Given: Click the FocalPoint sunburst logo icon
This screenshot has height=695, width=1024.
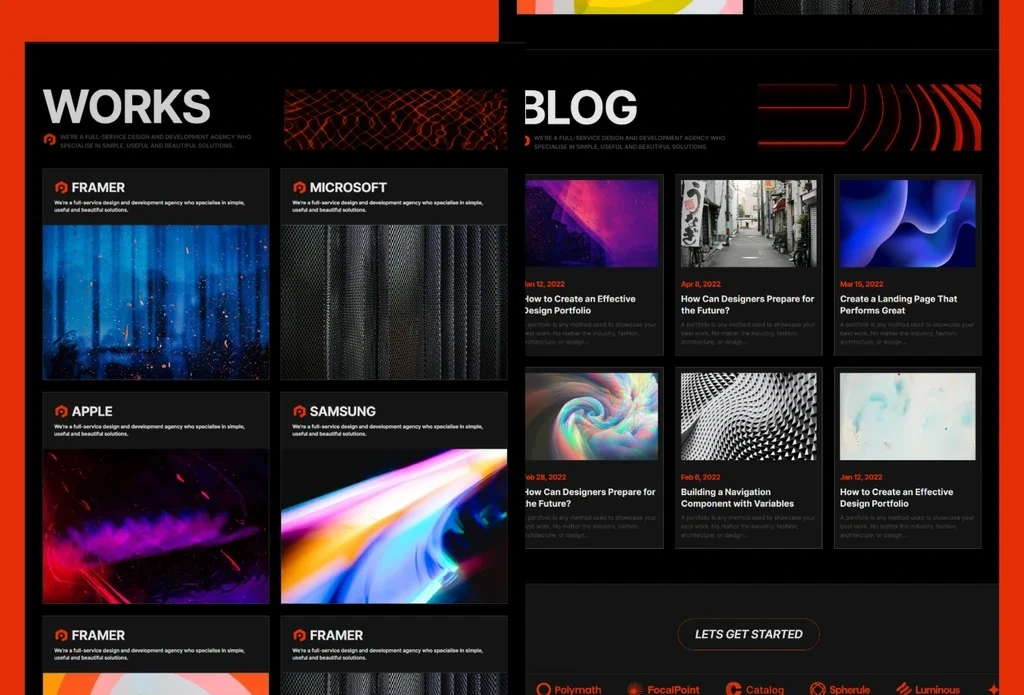Looking at the screenshot, I should tap(635, 689).
